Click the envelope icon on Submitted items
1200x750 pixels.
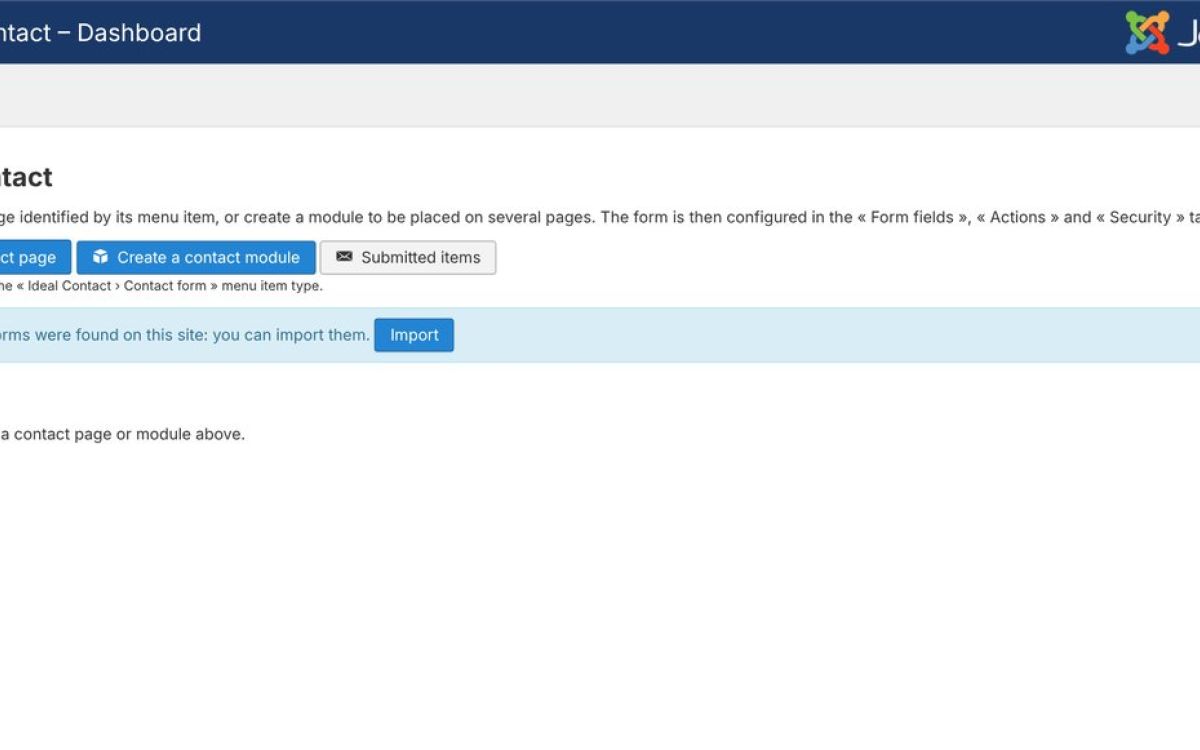click(344, 257)
